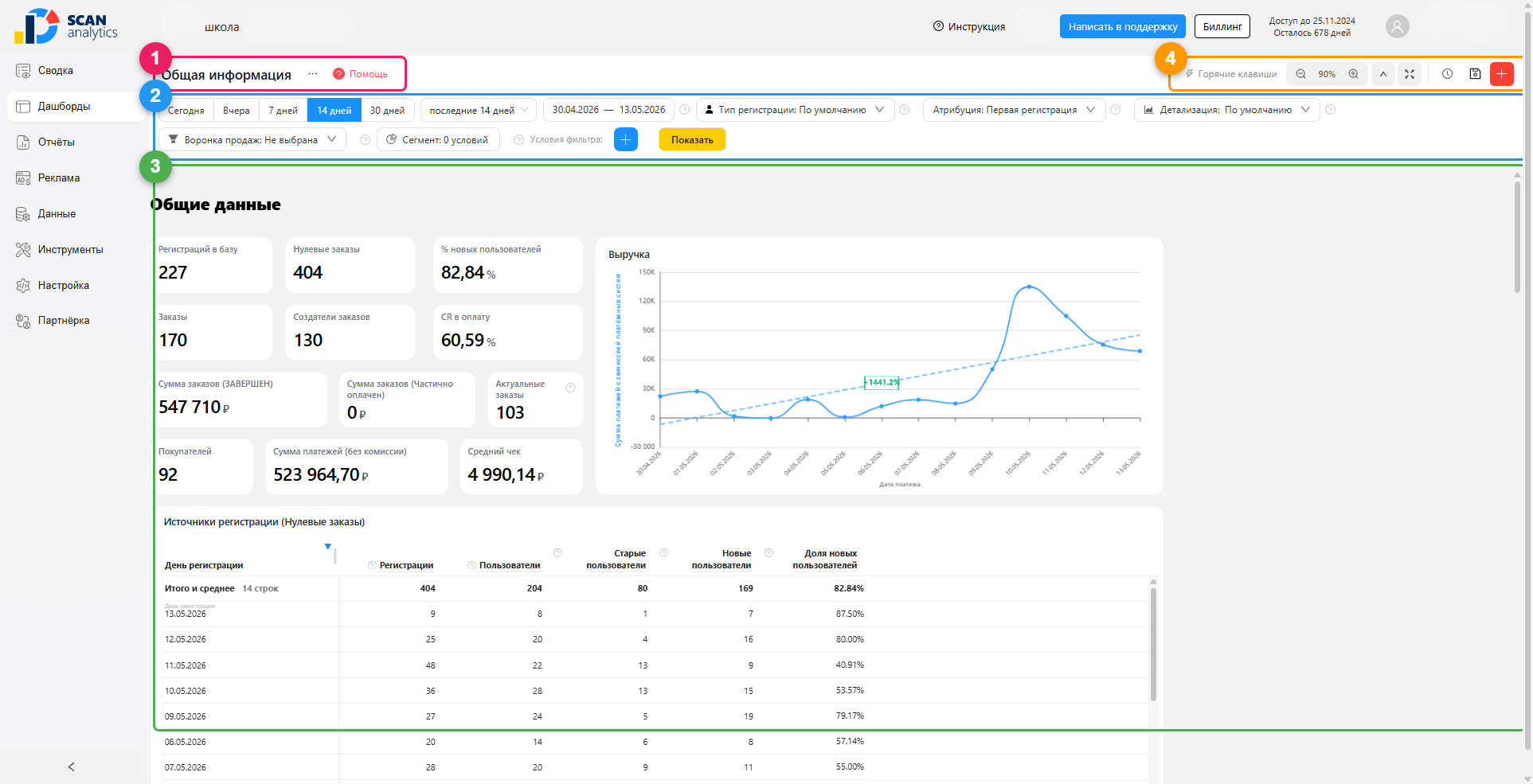This screenshot has height=784, width=1533.
Task: Open Дашборды in the sidebar
Action: (x=76, y=107)
